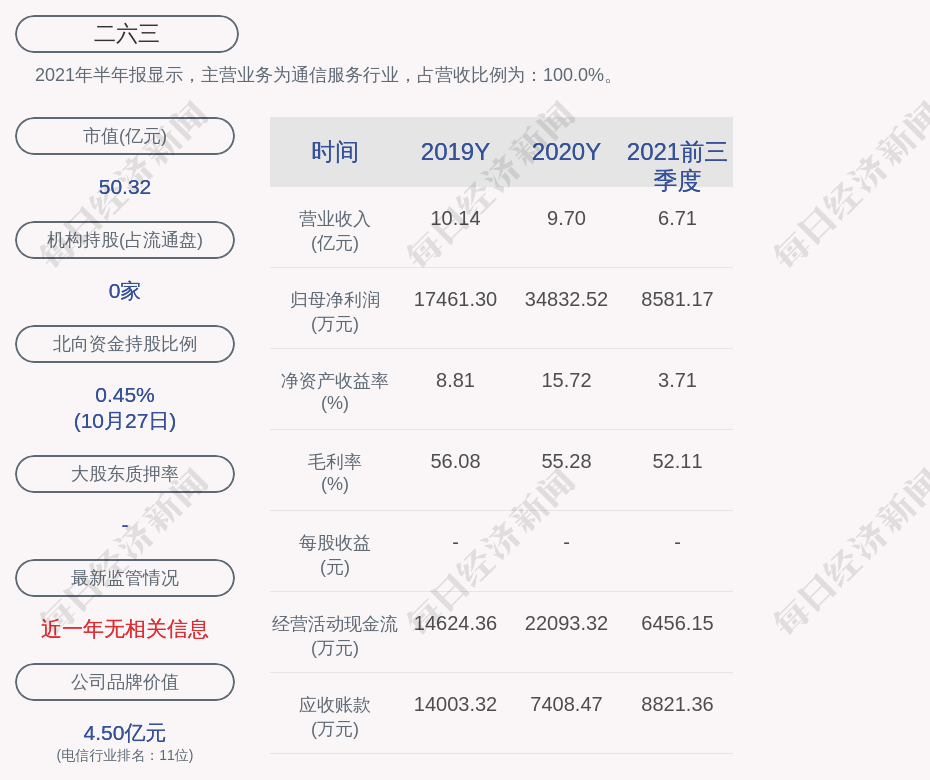
Task: Click the 公司品牌价值 badge
Action: coord(124,682)
